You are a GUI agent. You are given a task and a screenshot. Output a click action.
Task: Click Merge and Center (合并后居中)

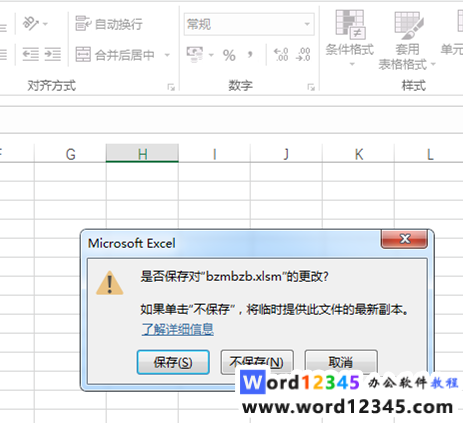tap(115, 55)
